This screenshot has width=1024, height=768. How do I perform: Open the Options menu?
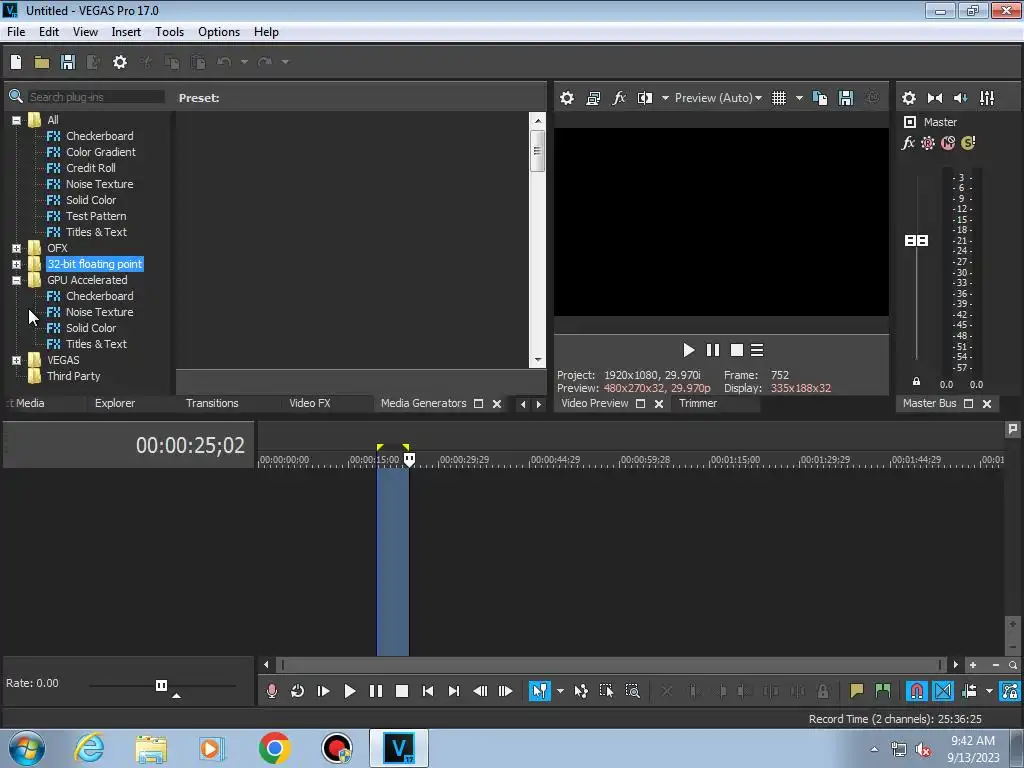click(219, 32)
